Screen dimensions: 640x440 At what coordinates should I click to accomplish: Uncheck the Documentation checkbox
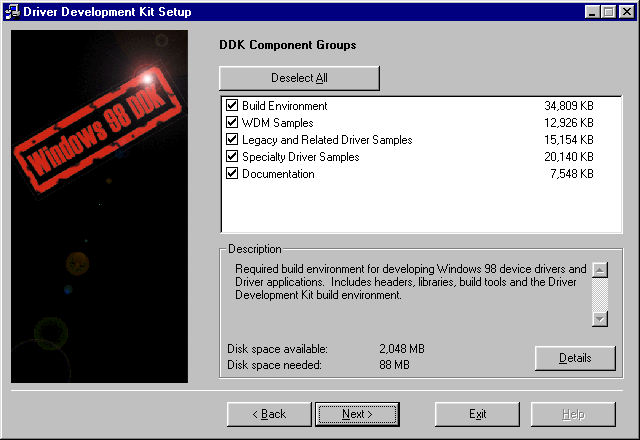click(x=232, y=173)
